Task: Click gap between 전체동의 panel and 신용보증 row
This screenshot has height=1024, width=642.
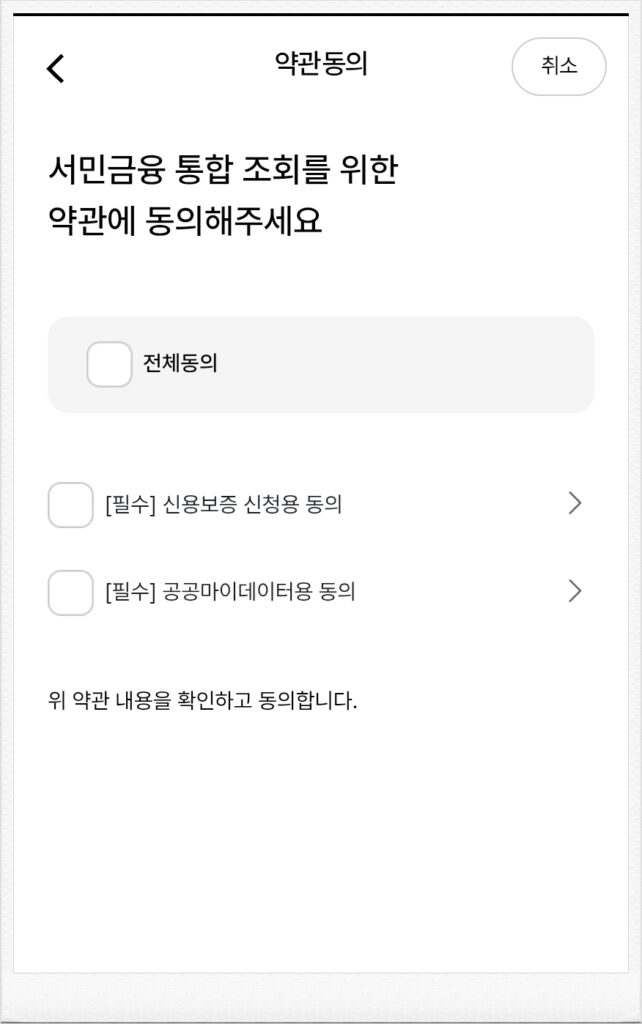Action: coord(320,445)
